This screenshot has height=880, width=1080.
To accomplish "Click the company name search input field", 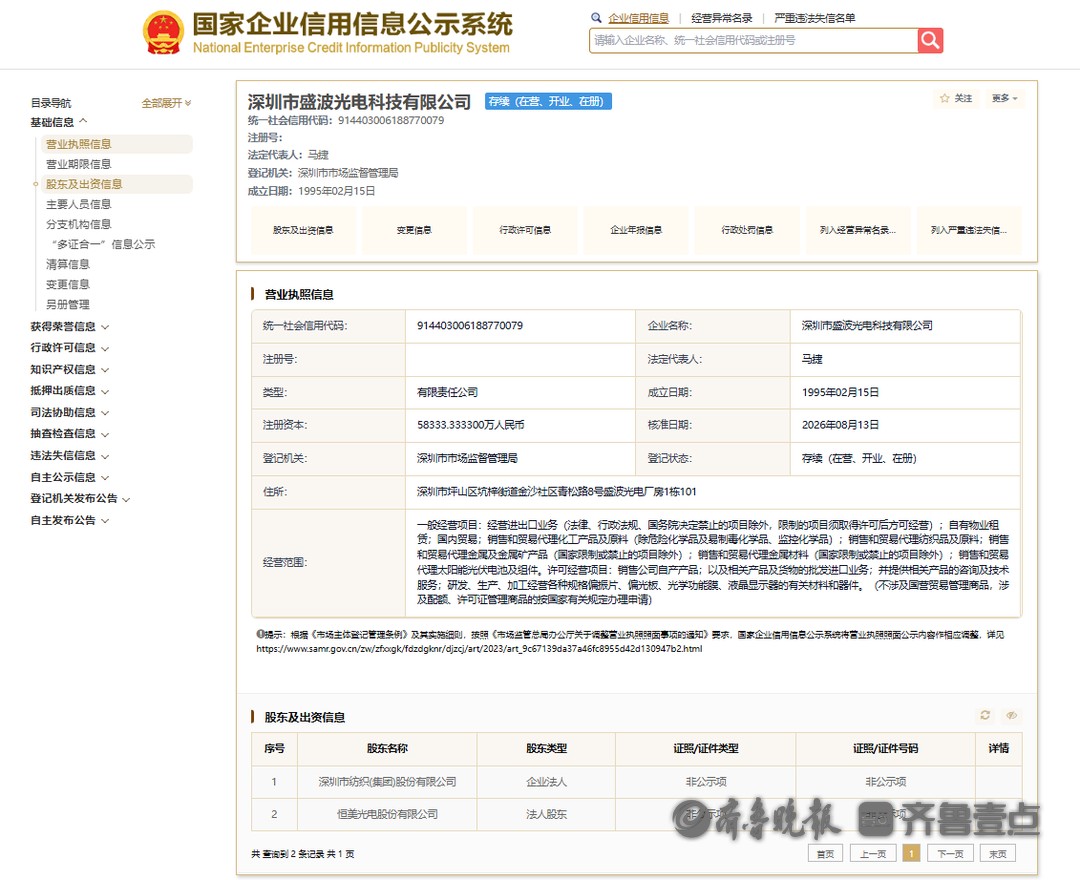I will click(754, 41).
